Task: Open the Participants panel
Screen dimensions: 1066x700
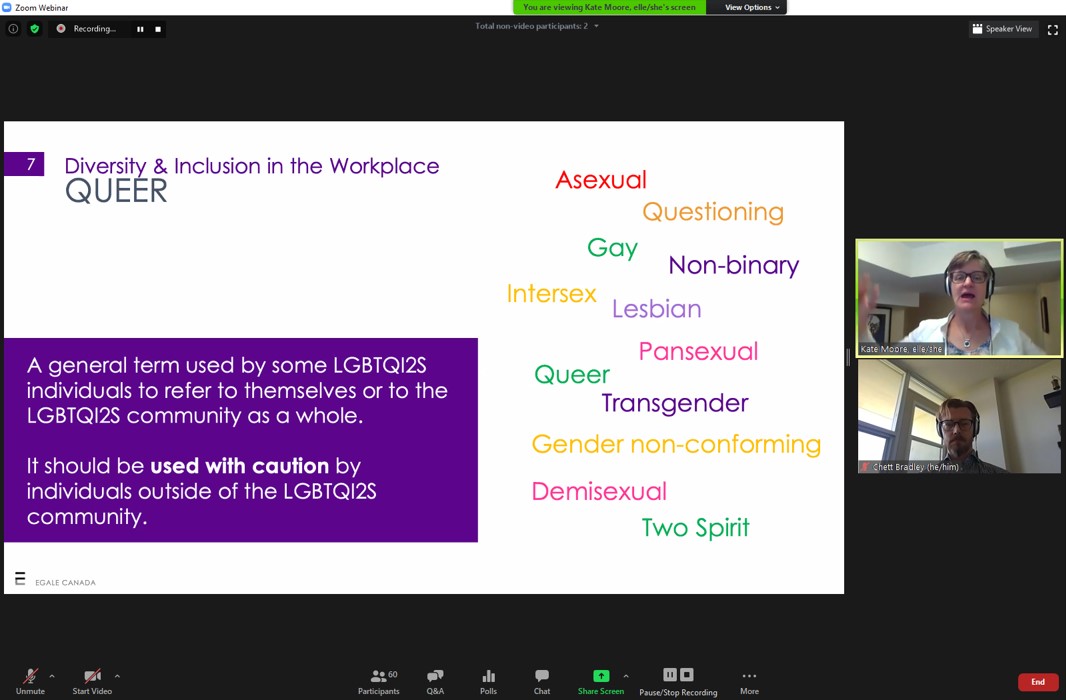Action: point(379,682)
